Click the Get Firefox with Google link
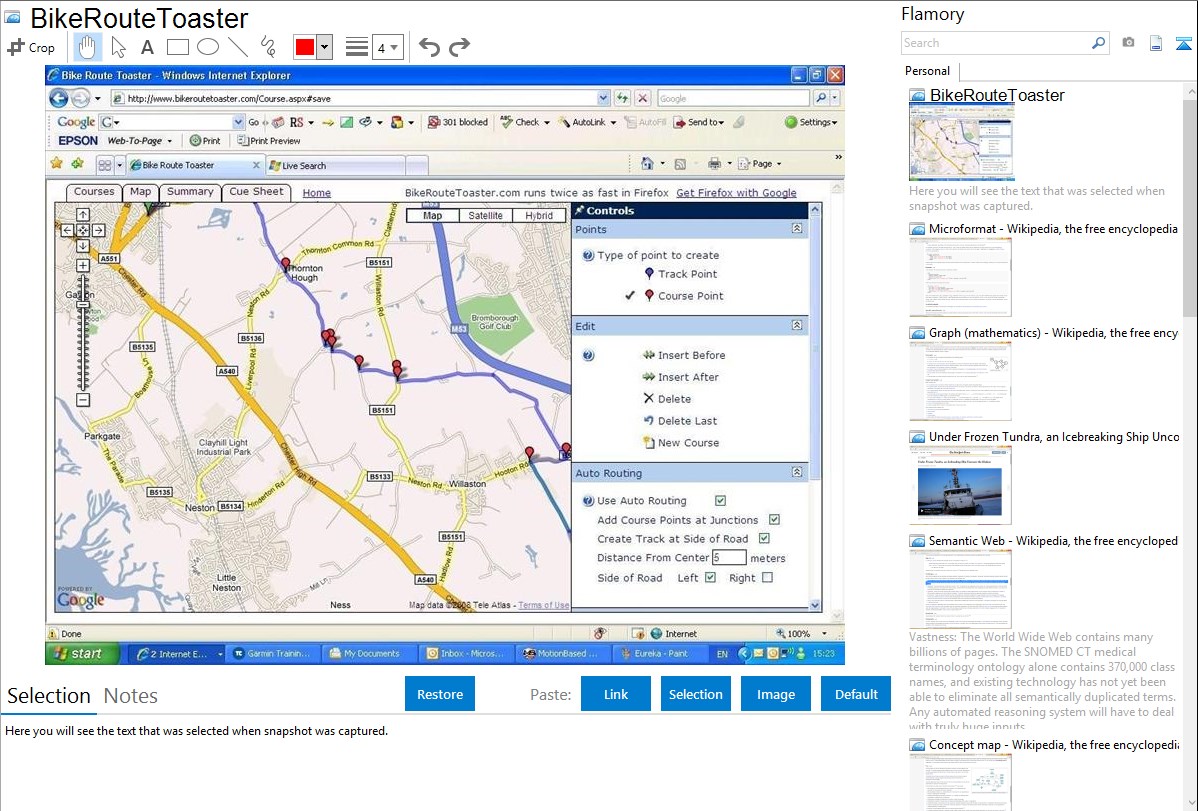 [x=737, y=193]
